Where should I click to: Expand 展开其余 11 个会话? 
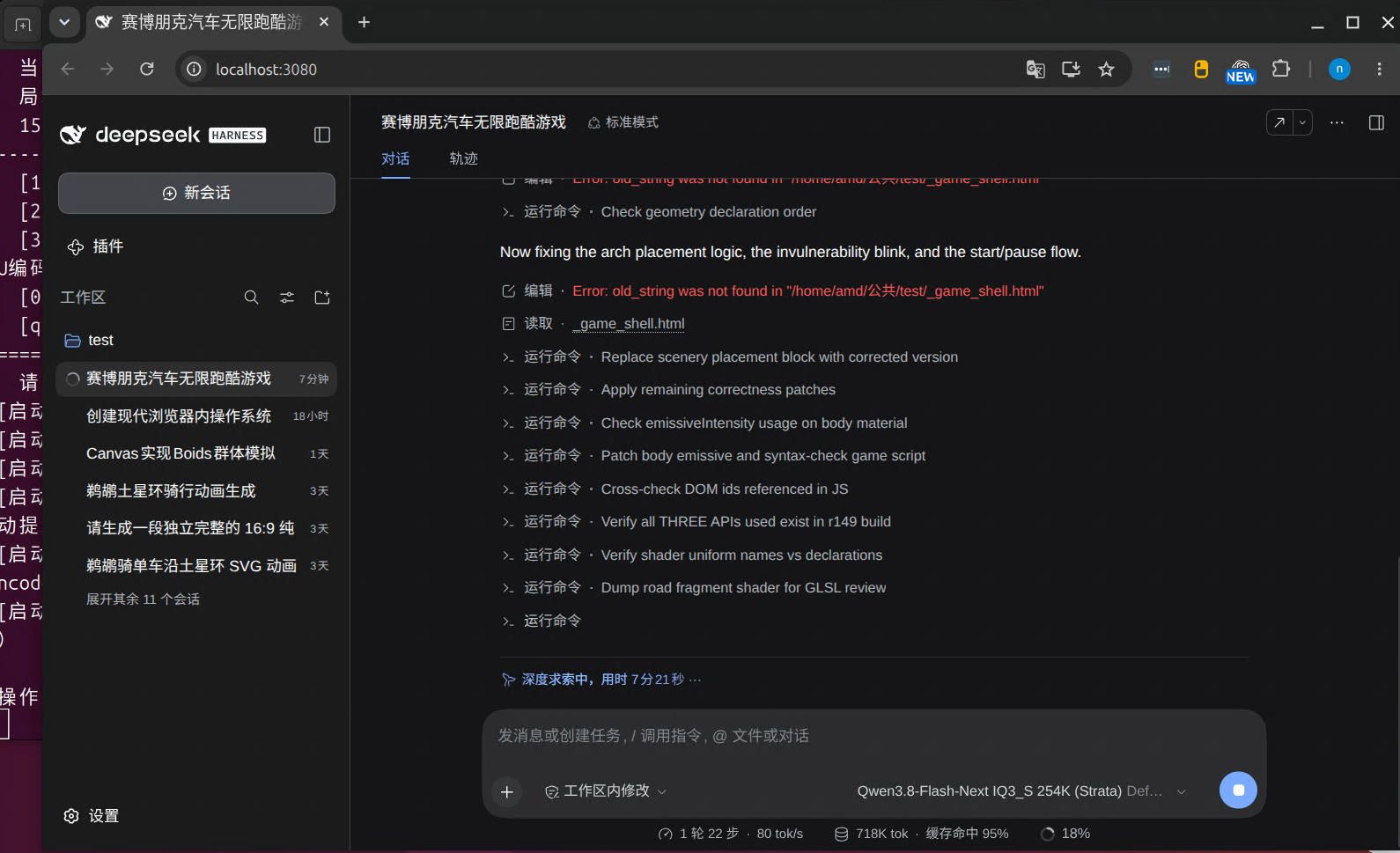(x=143, y=599)
